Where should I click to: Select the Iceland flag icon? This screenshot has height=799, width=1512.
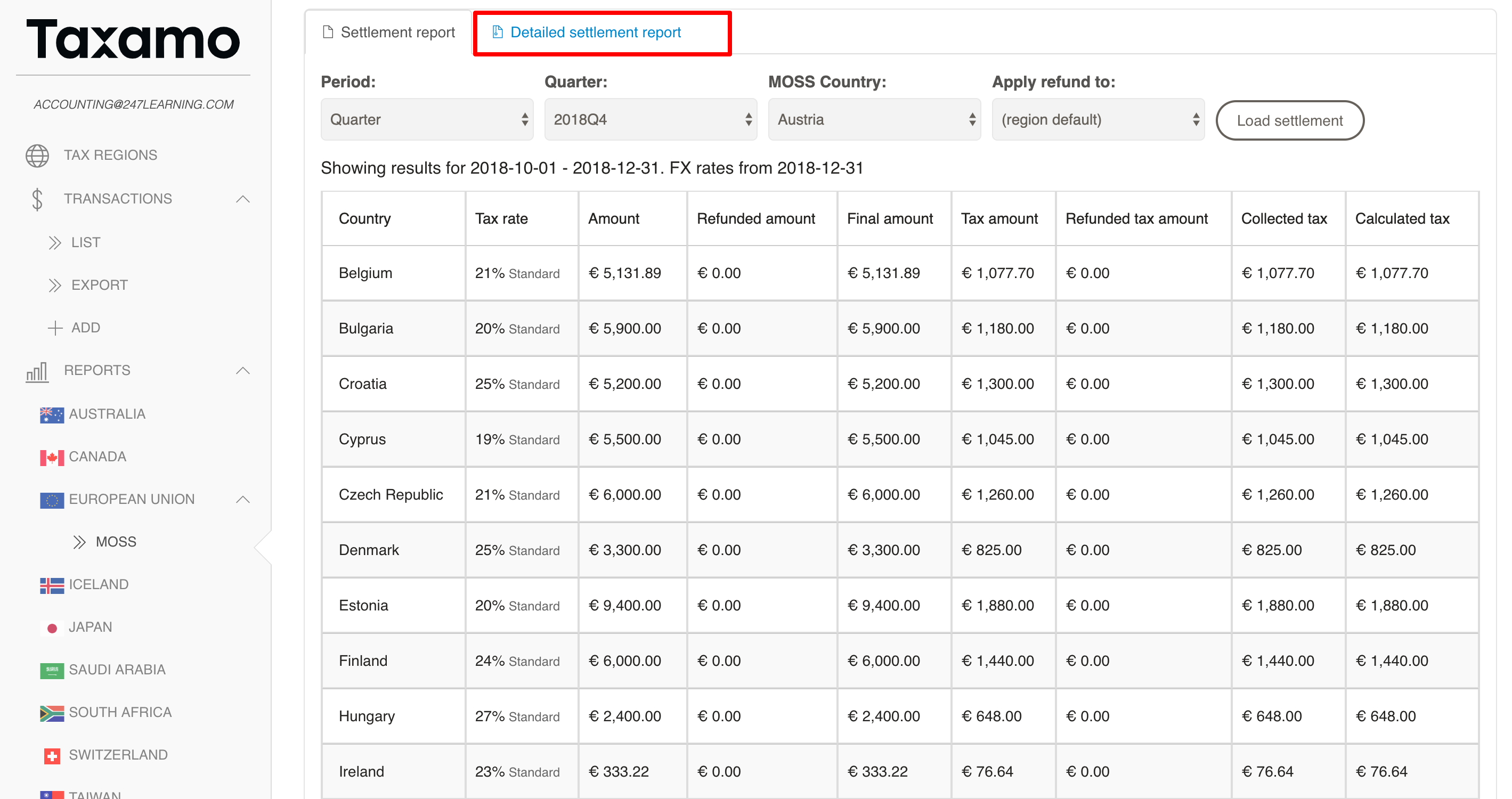pyautogui.click(x=52, y=585)
